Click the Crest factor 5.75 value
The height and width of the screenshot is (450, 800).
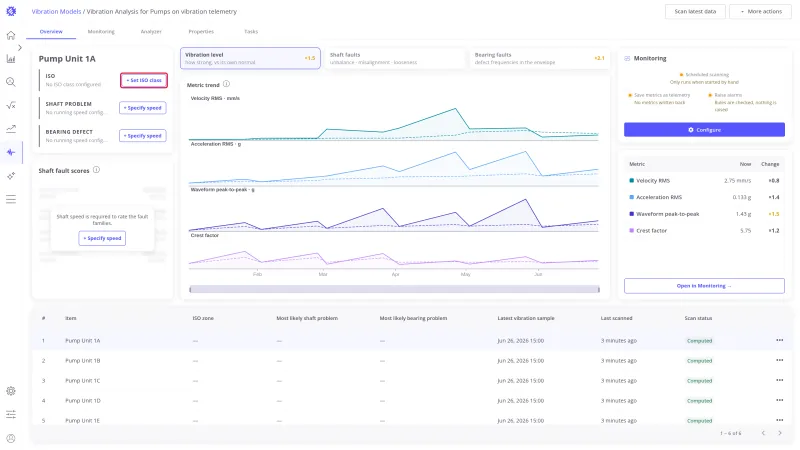745,231
